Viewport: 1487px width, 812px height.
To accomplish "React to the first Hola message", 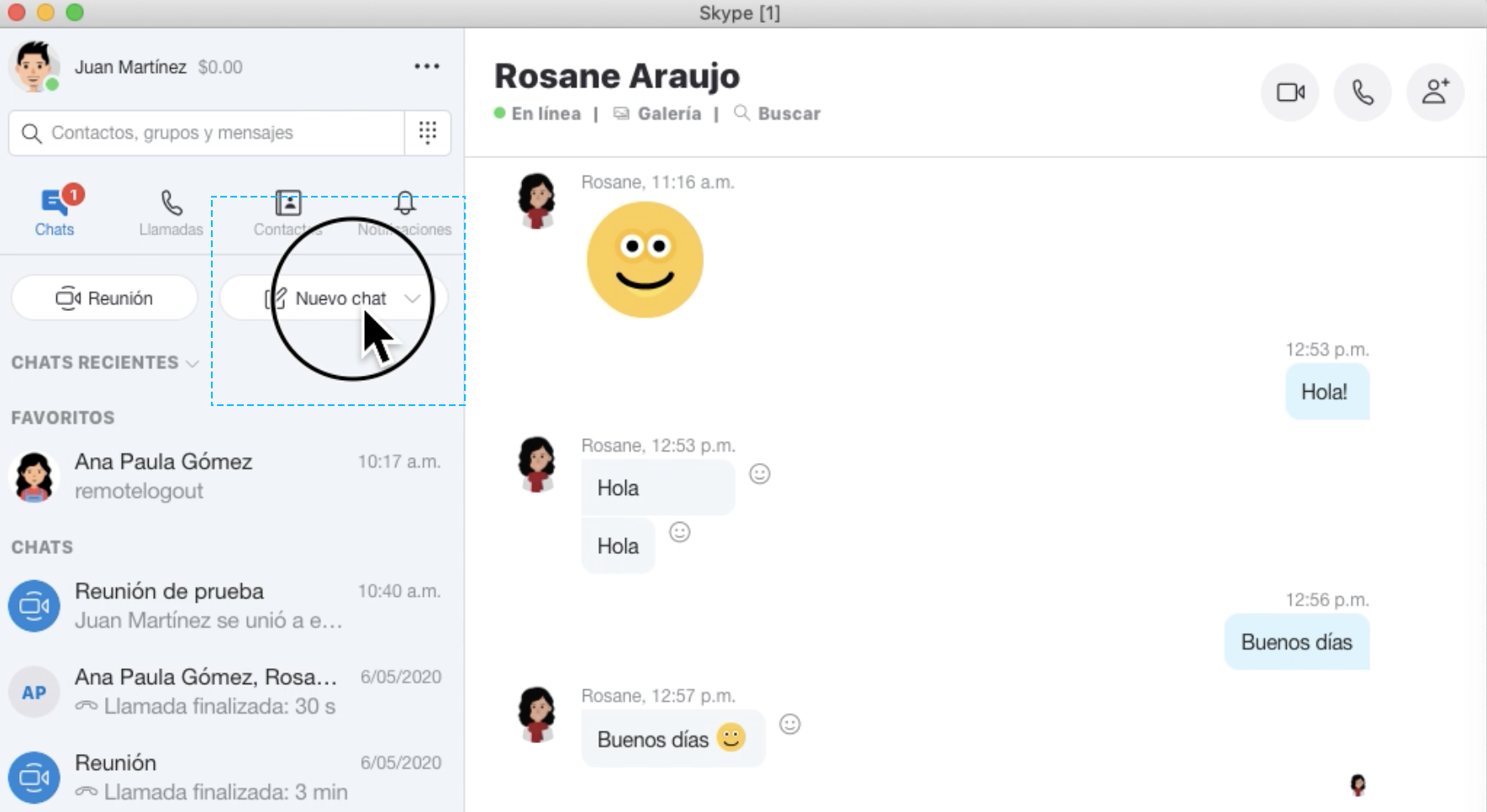I will 760,474.
